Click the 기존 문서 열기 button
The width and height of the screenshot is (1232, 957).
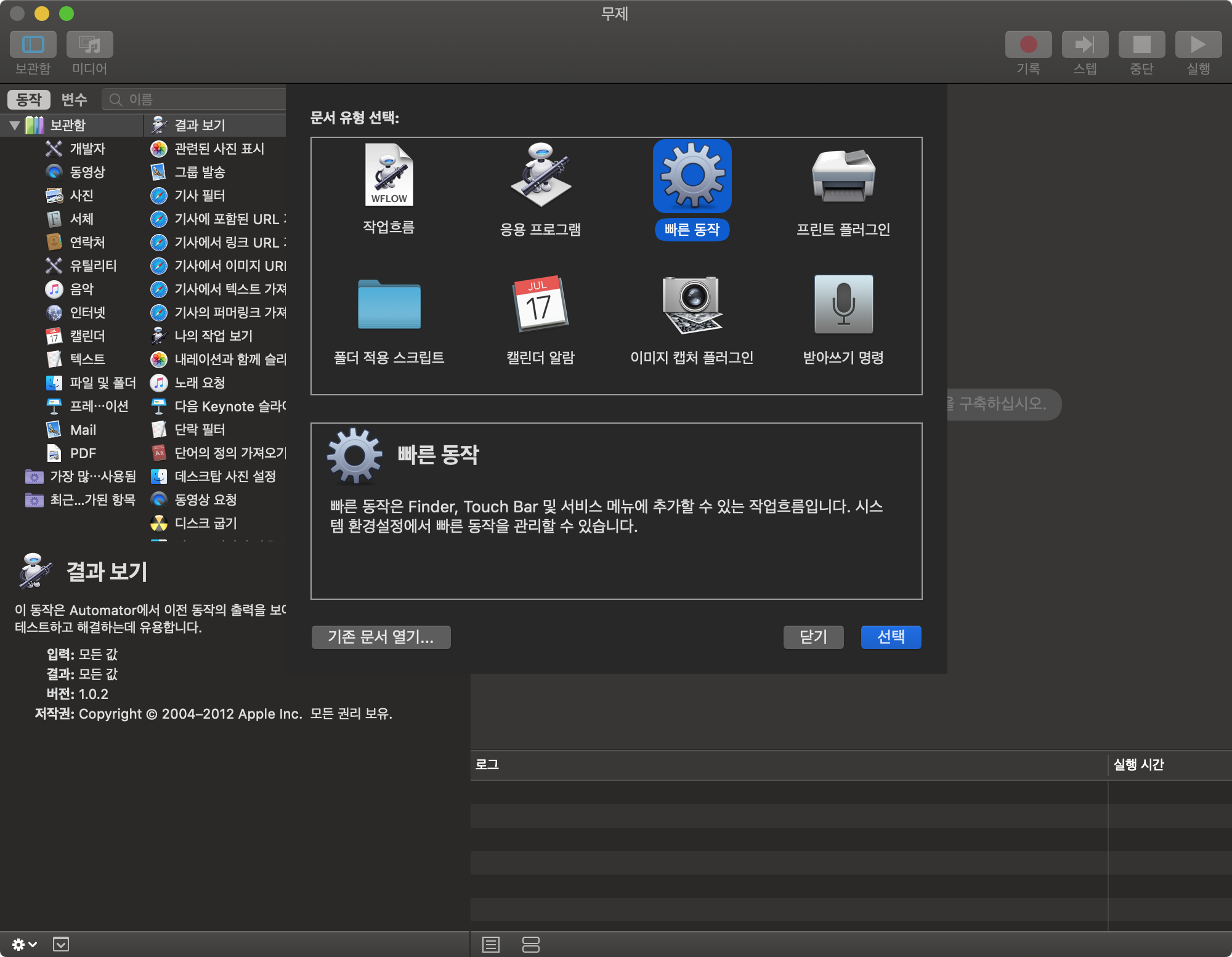coord(381,637)
